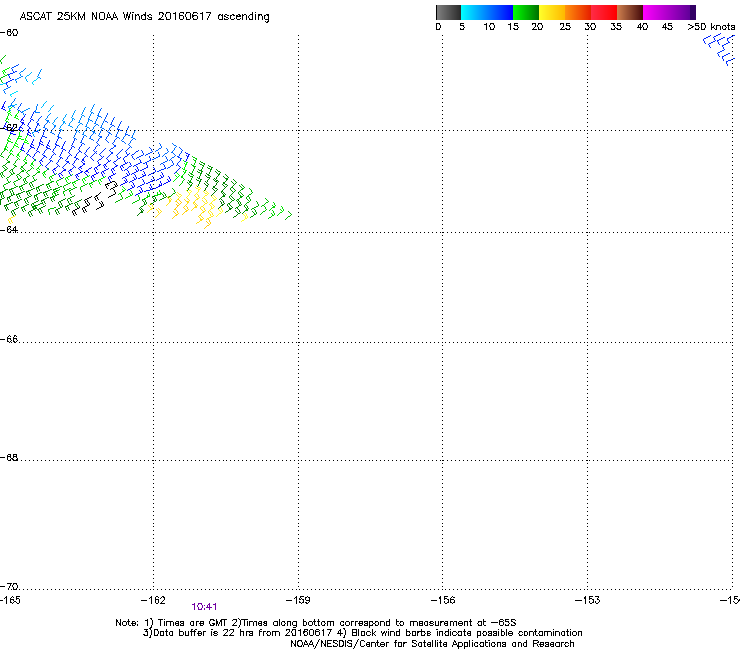Click the plot title 'ASCAT 25KM NOAA Winds 20160617 ascending'

pos(144,17)
